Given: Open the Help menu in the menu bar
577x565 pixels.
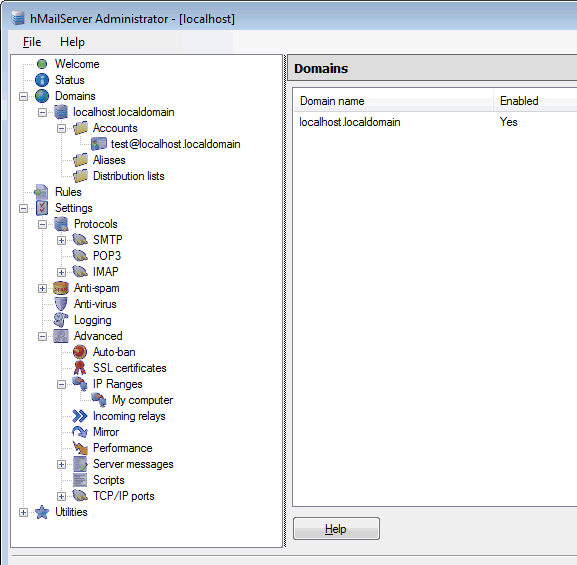Looking at the screenshot, I should click(72, 42).
